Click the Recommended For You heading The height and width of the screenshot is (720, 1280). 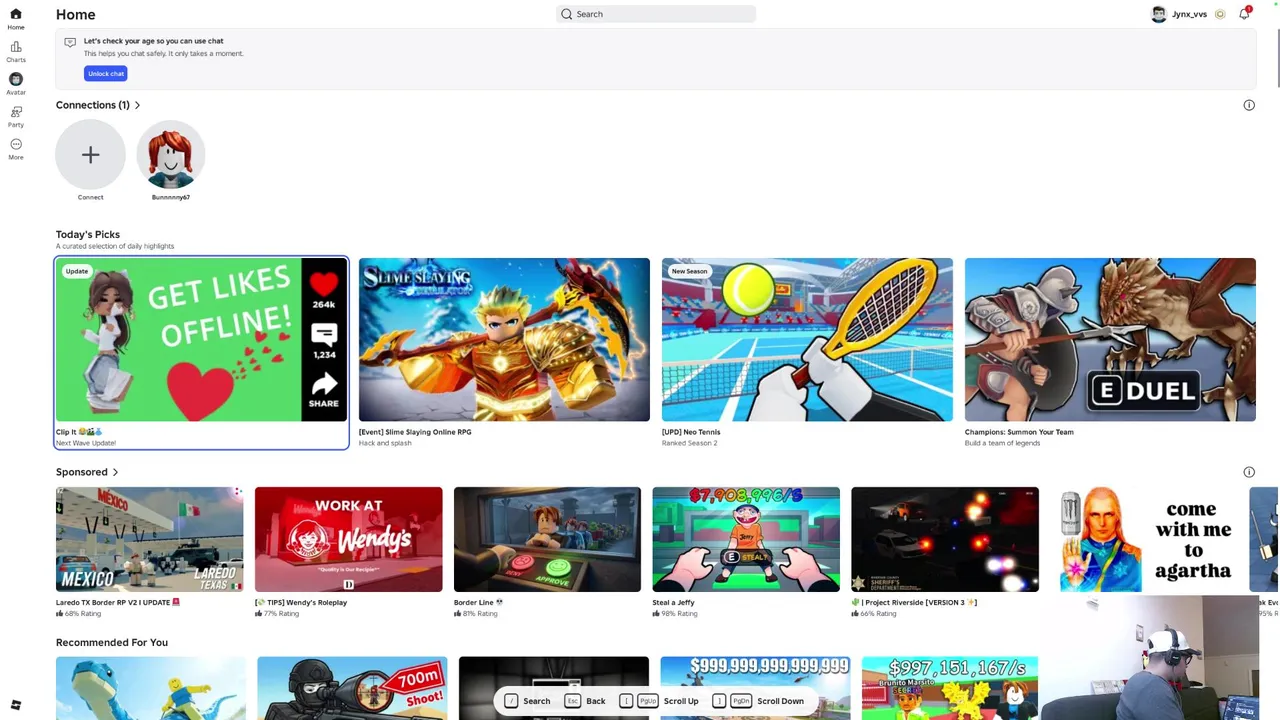click(x=112, y=642)
